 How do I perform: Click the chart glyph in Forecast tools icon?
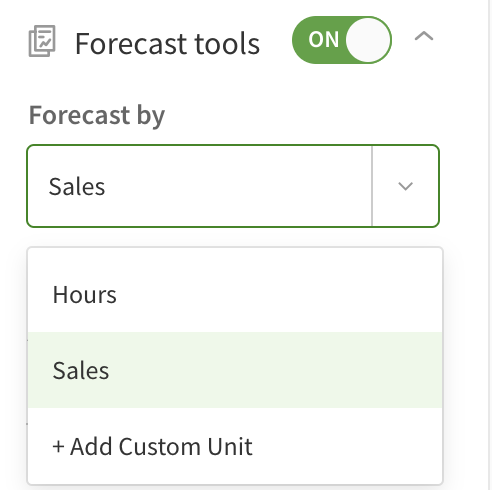(x=45, y=42)
